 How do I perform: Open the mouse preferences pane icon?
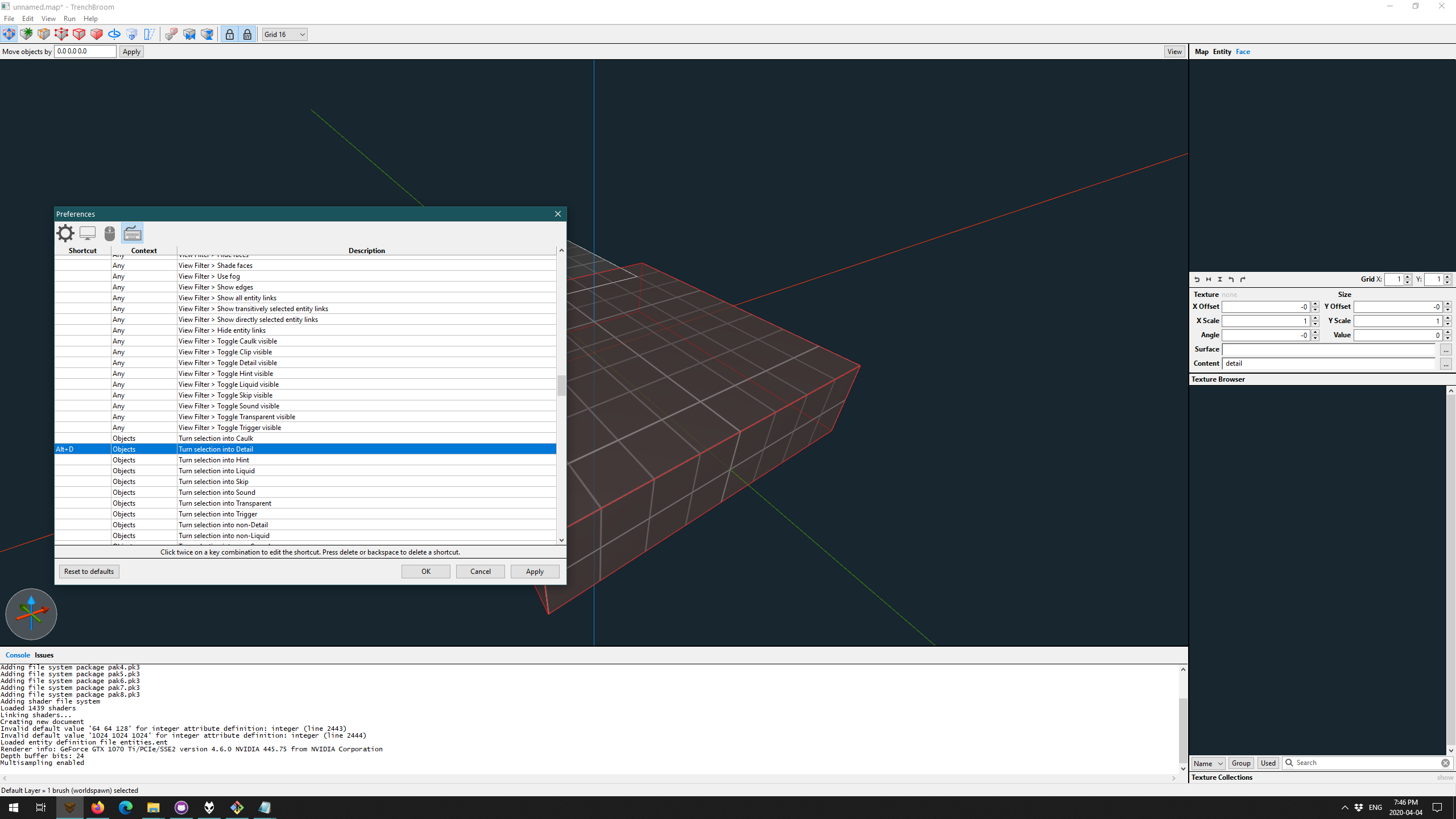pos(110,233)
